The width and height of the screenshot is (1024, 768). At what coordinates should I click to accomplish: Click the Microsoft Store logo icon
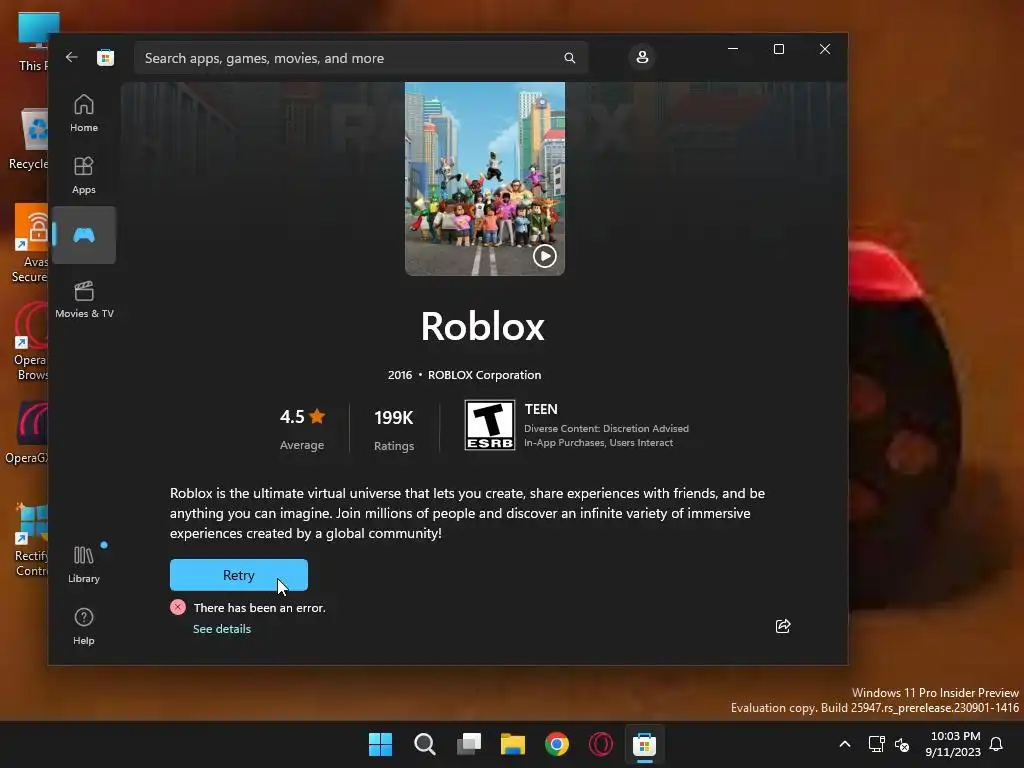point(105,57)
